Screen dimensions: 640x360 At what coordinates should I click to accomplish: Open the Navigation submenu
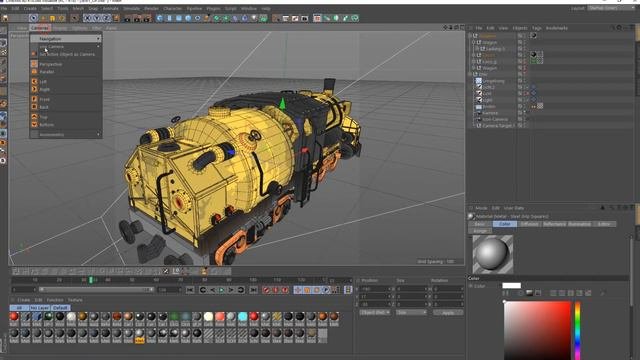66,38
